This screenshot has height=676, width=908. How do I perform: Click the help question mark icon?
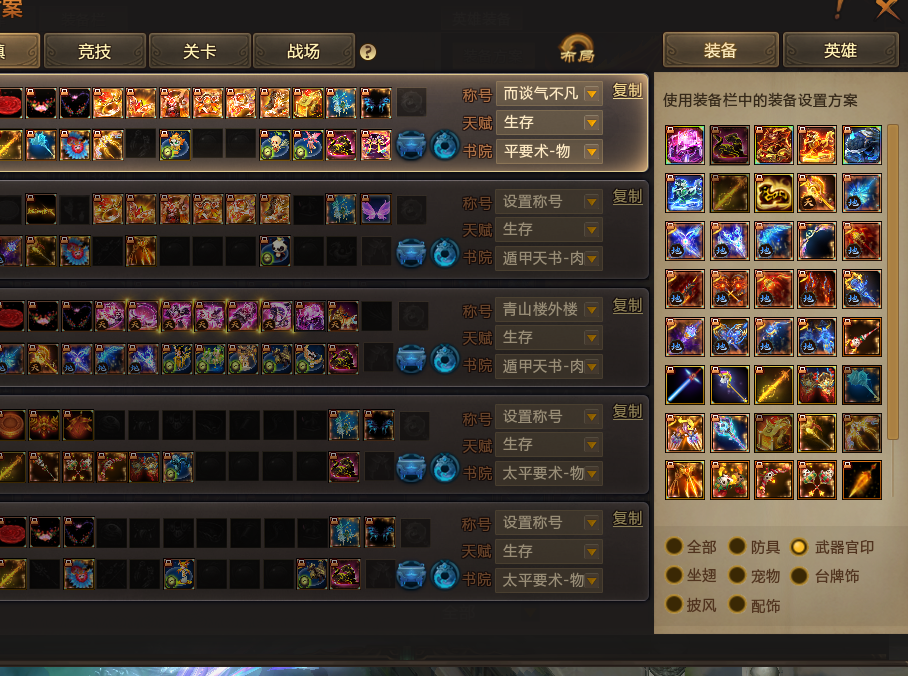[x=368, y=52]
